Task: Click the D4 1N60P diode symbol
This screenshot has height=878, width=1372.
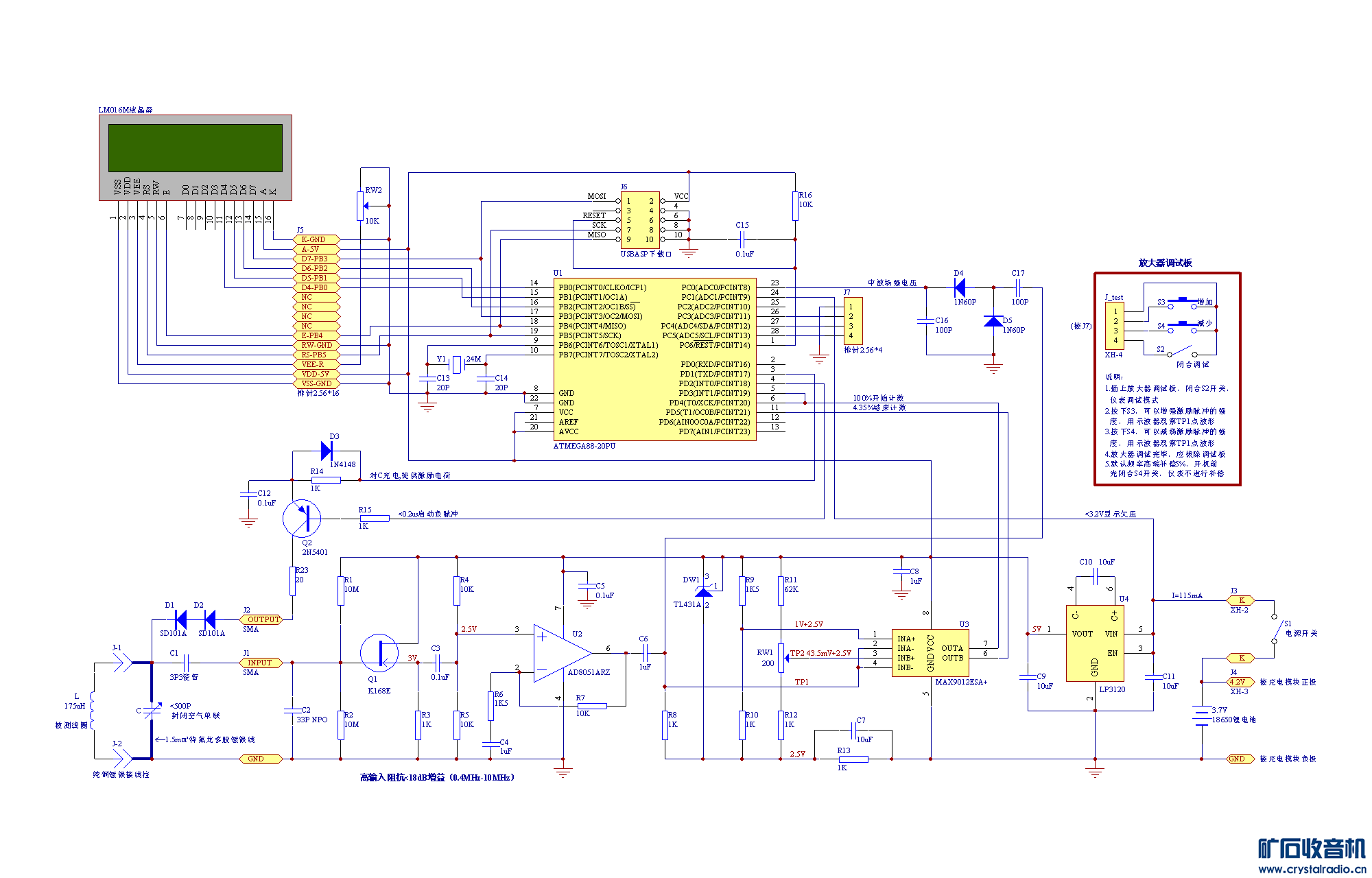Action: tap(960, 287)
